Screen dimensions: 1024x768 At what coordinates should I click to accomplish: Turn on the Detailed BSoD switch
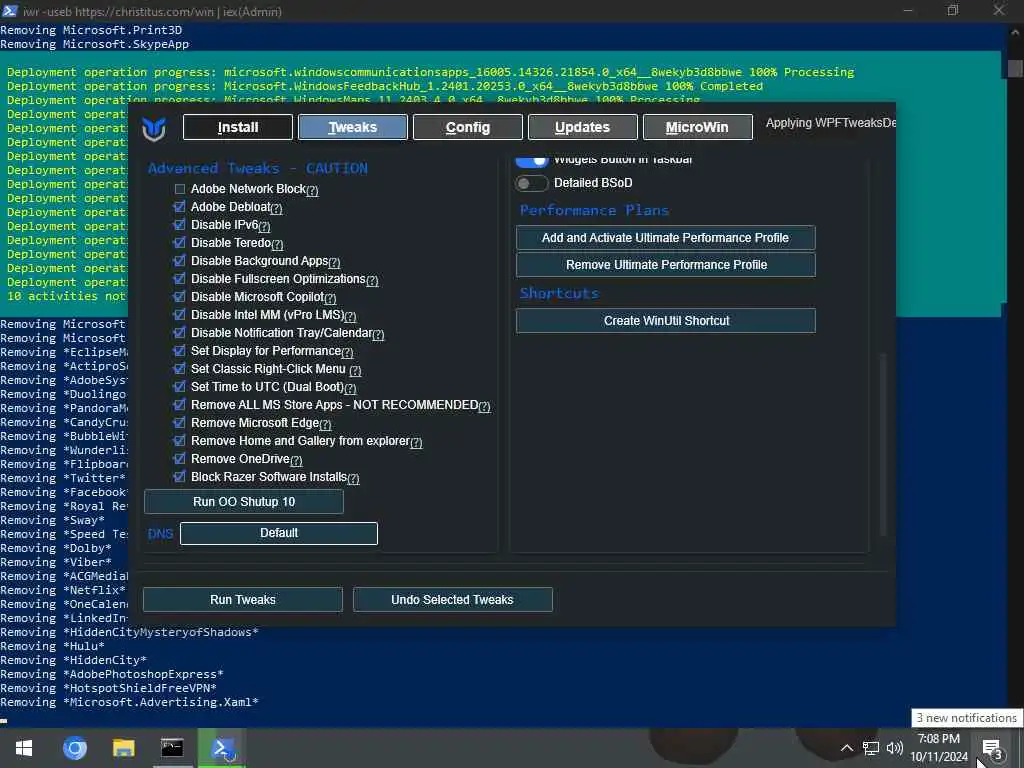pyautogui.click(x=532, y=184)
